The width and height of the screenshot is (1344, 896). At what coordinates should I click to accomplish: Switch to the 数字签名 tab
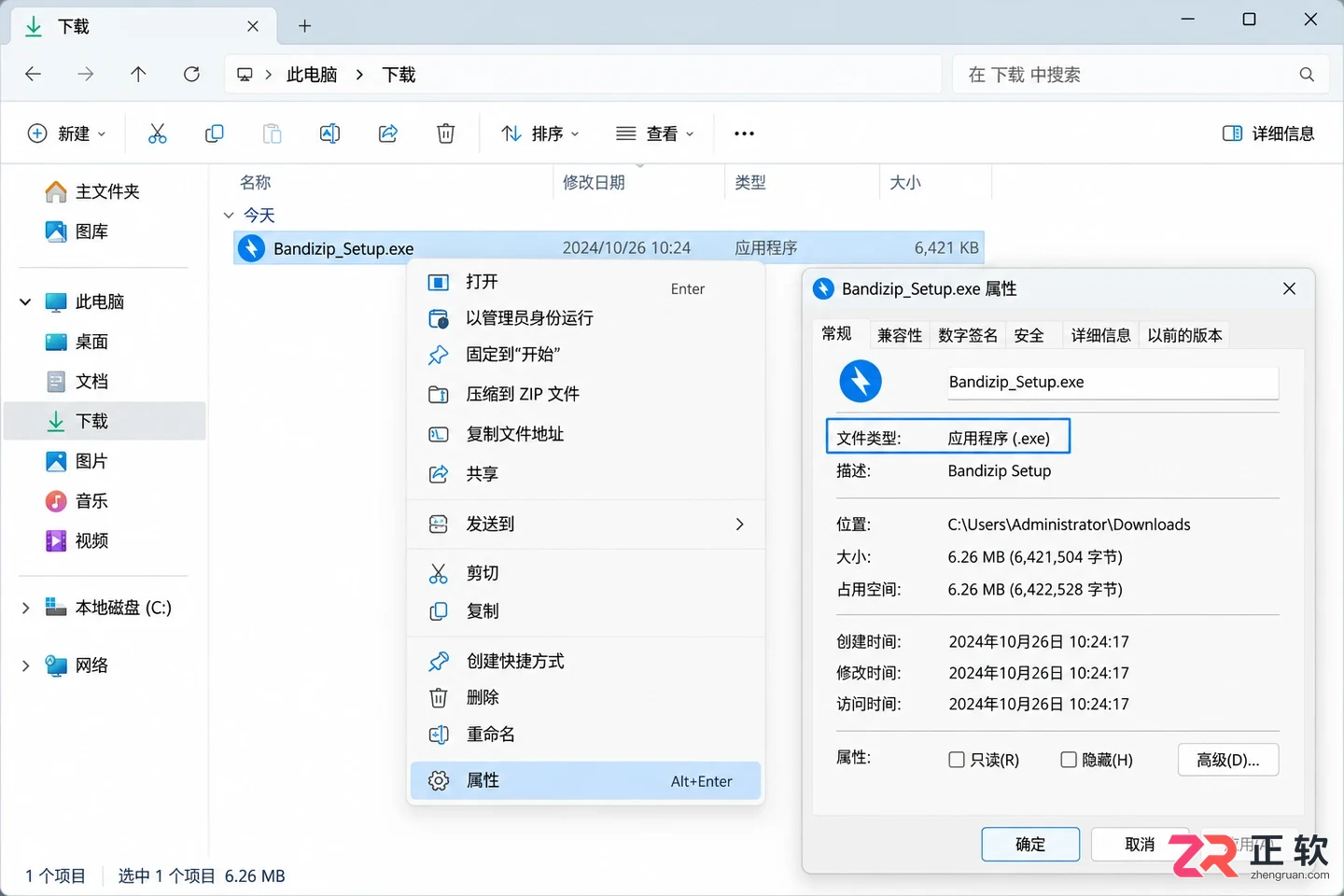[x=968, y=335]
